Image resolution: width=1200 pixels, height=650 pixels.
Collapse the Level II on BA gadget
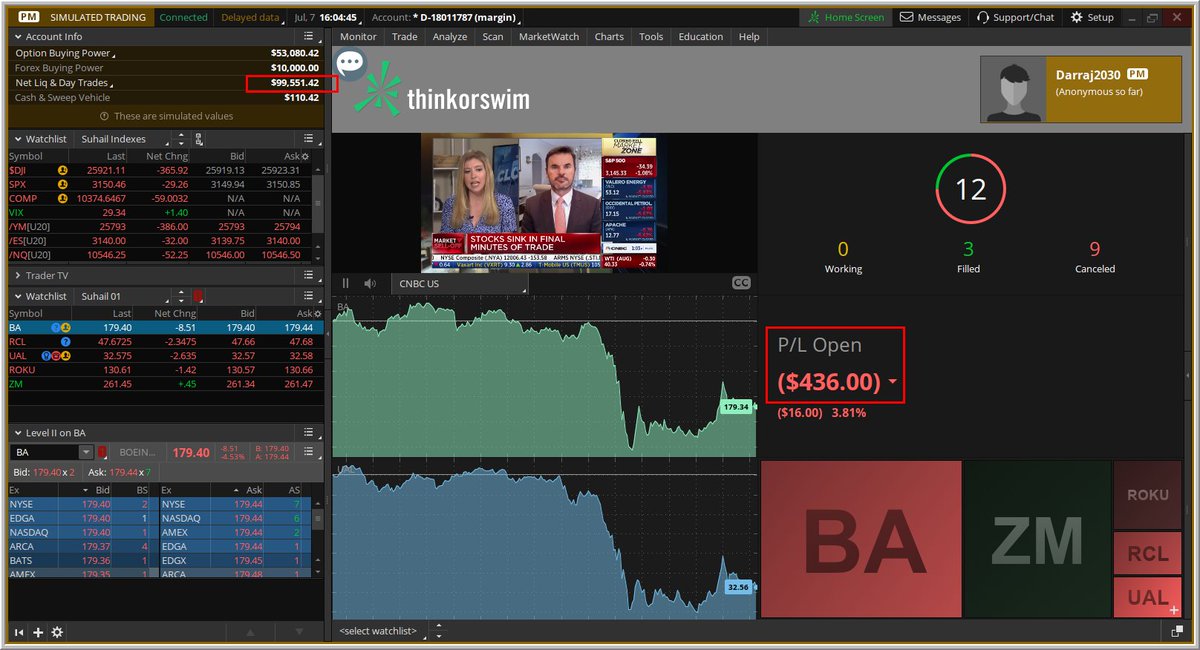pos(16,433)
